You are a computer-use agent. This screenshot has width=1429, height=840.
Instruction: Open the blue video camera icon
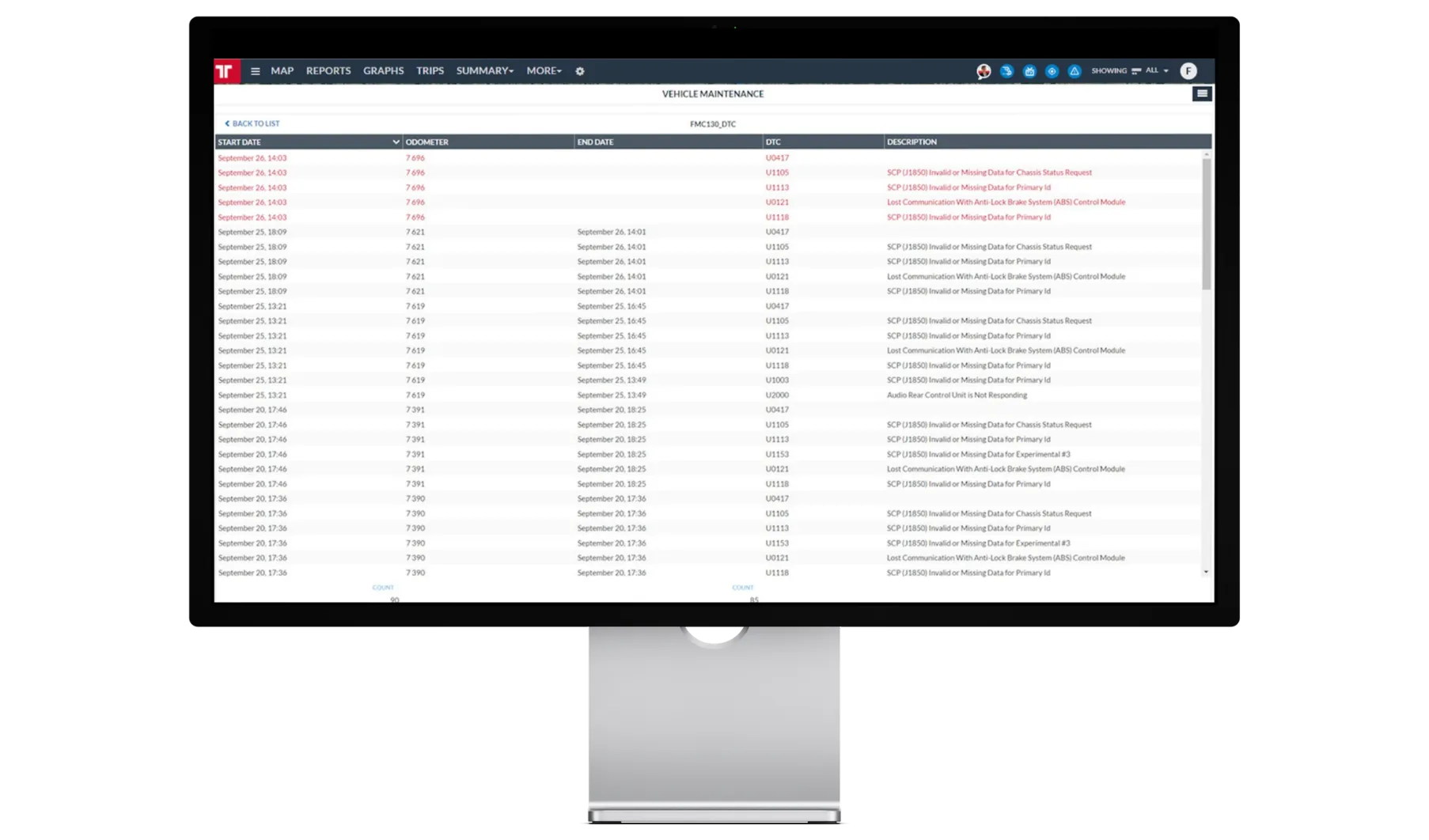1029,71
